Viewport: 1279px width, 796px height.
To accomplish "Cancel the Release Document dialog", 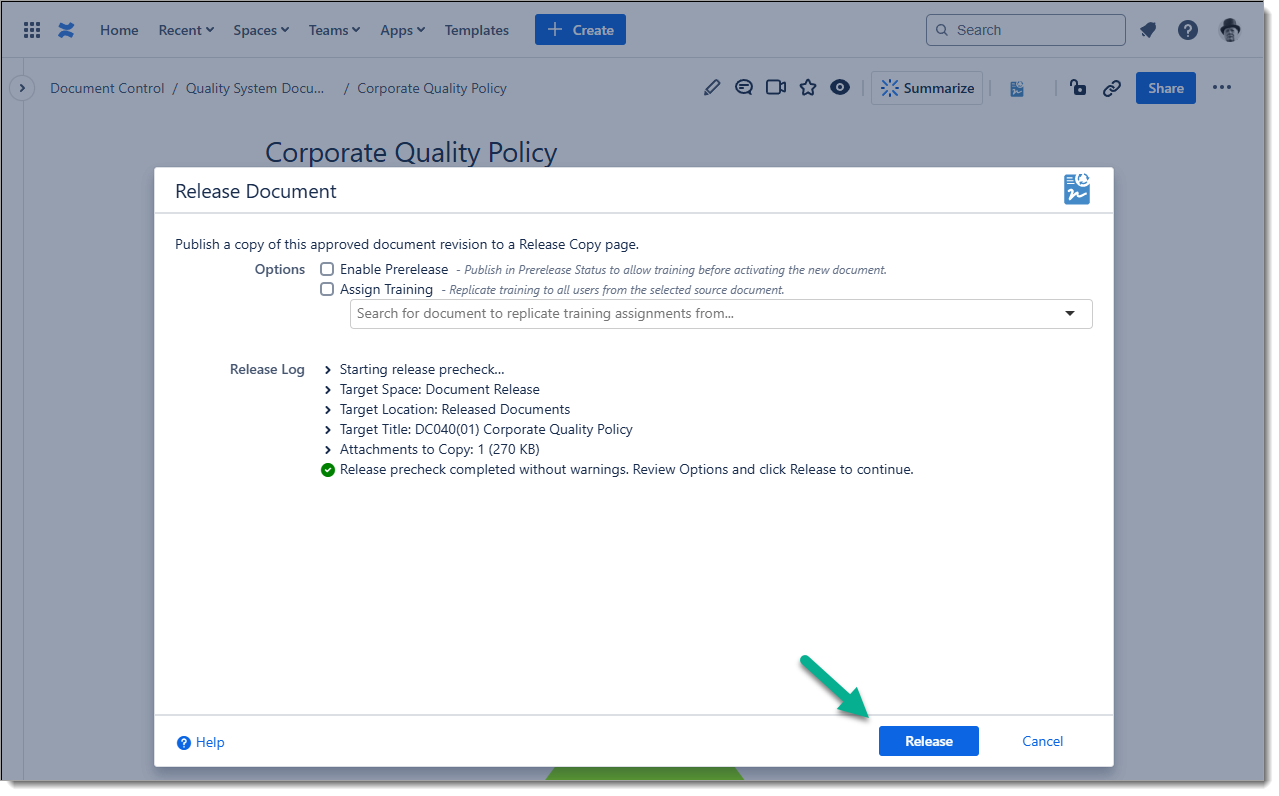I will point(1042,741).
